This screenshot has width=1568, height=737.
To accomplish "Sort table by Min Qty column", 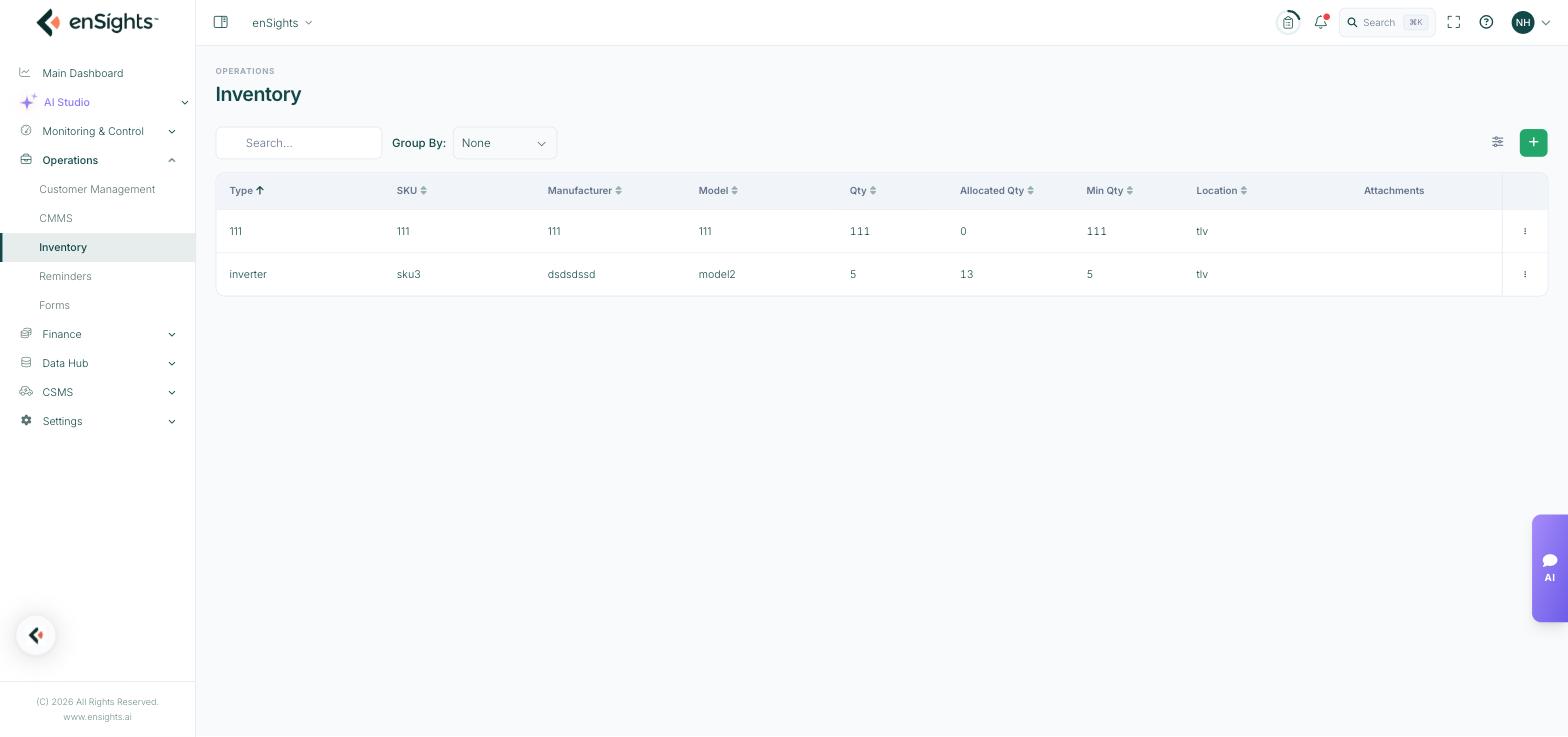I will point(1110,190).
